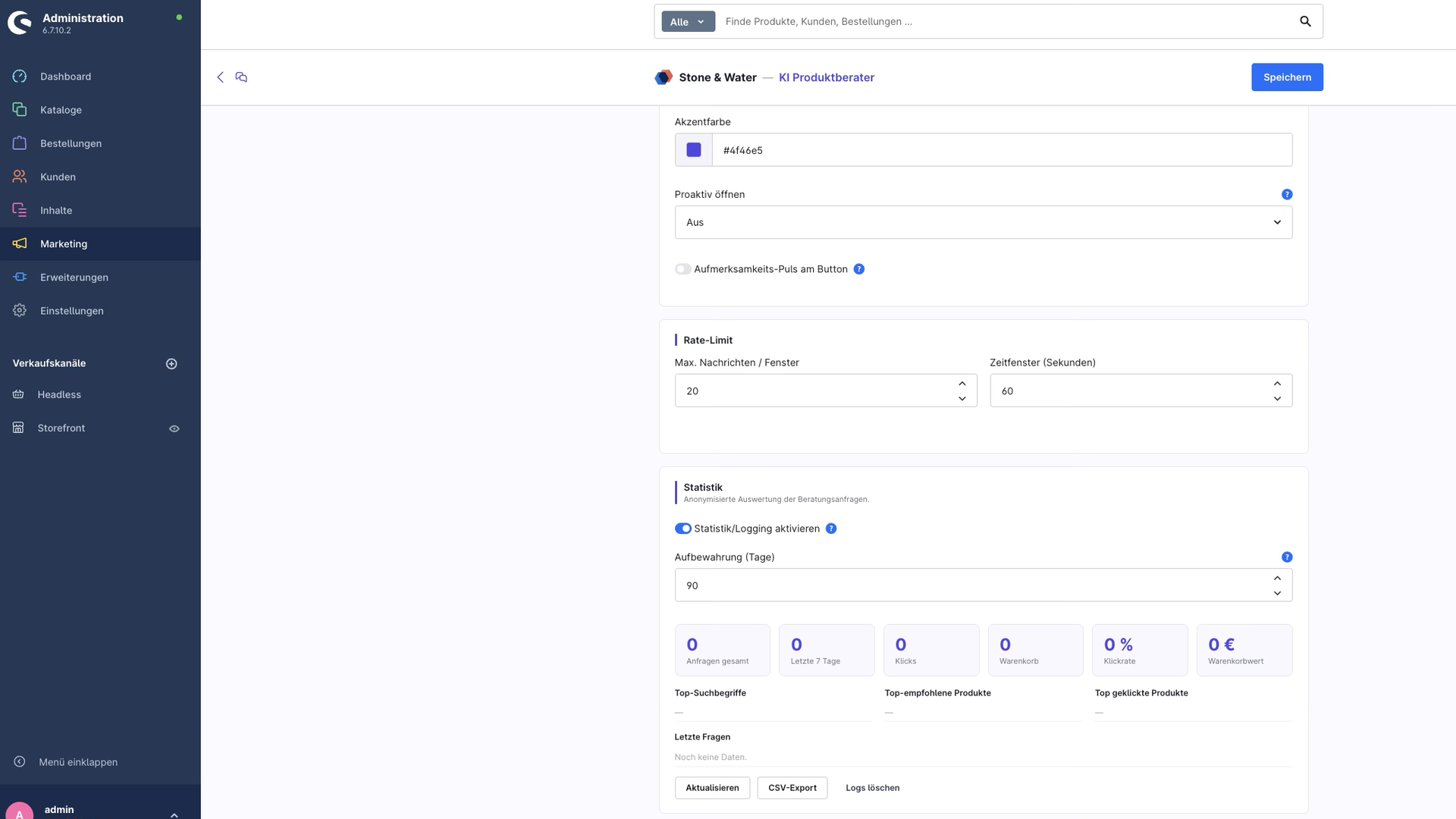The image size is (1456, 819).
Task: Add a sales channel with plus icon
Action: [171, 364]
